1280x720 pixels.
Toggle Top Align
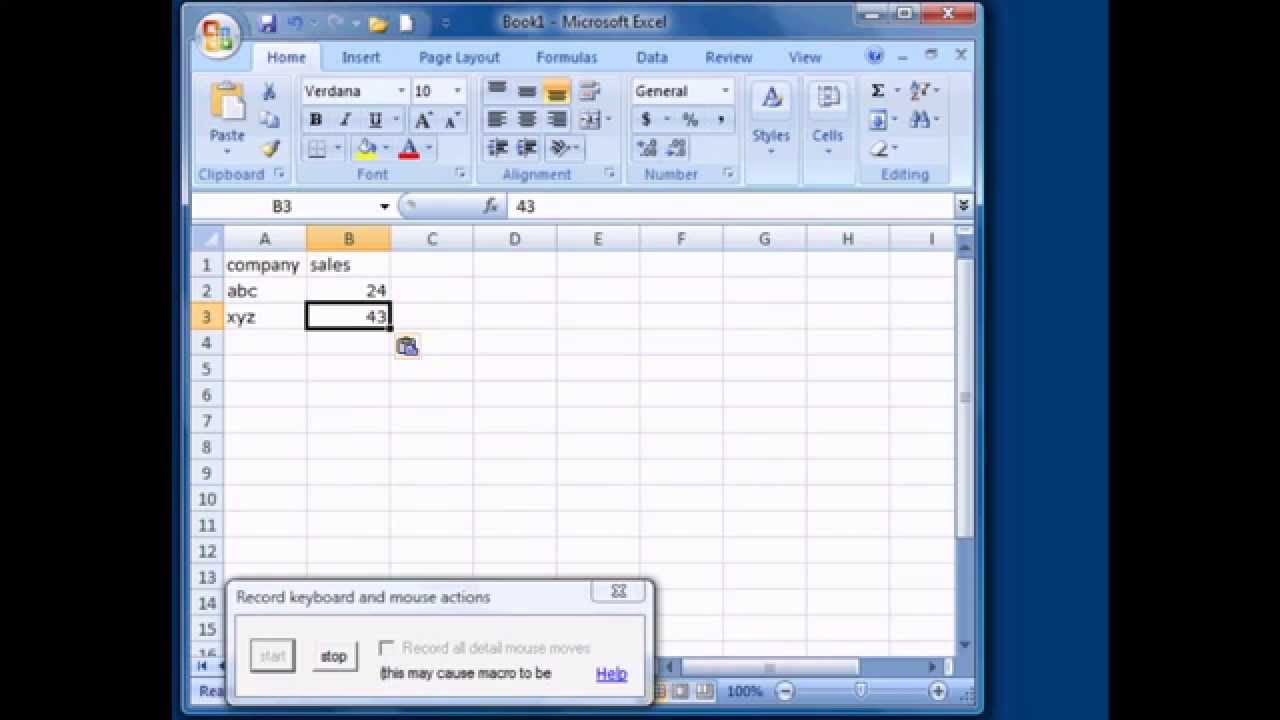click(x=497, y=91)
